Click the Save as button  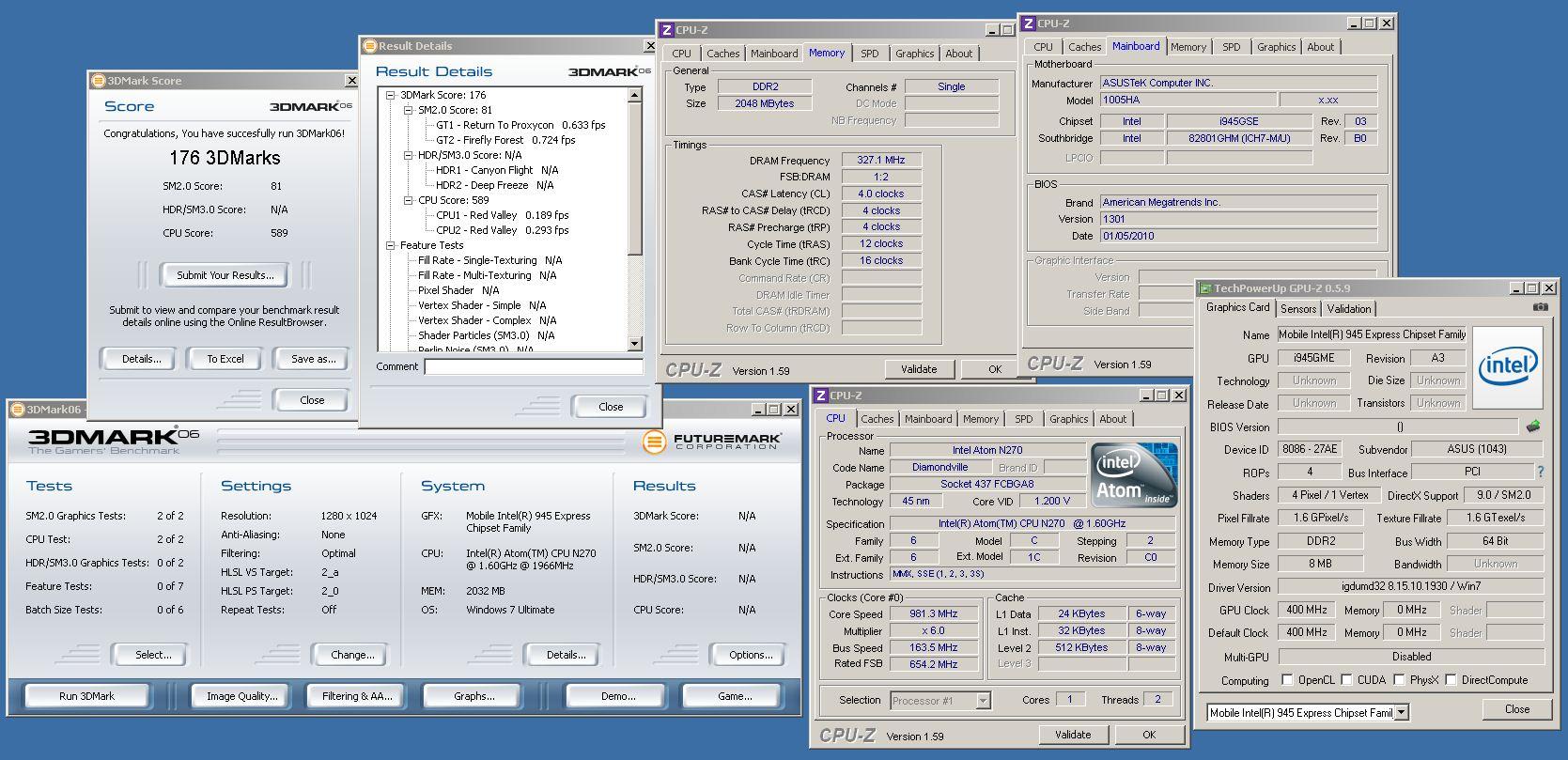pyautogui.click(x=313, y=359)
